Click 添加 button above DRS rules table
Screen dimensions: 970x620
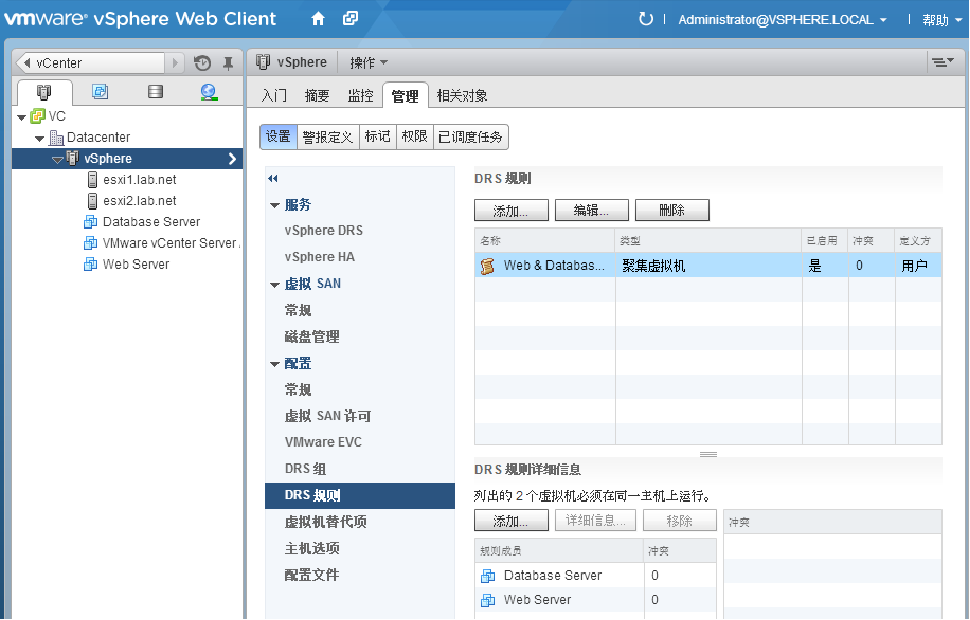click(511, 210)
